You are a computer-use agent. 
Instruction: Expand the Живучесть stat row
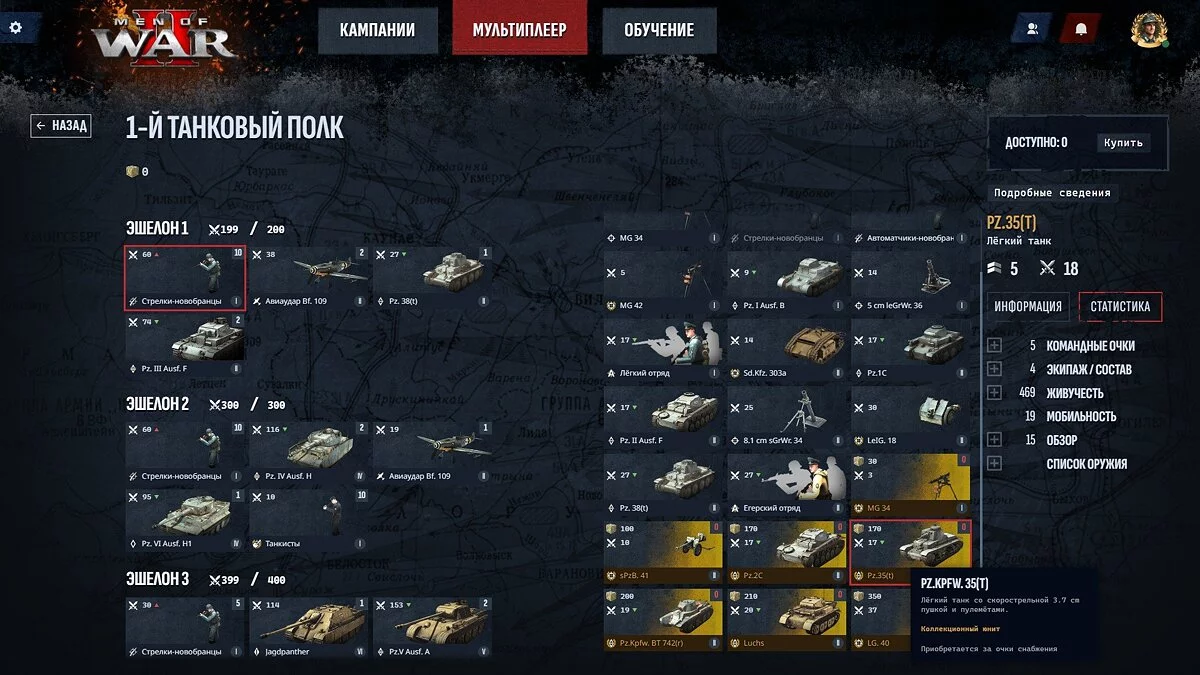pyautogui.click(x=994, y=393)
